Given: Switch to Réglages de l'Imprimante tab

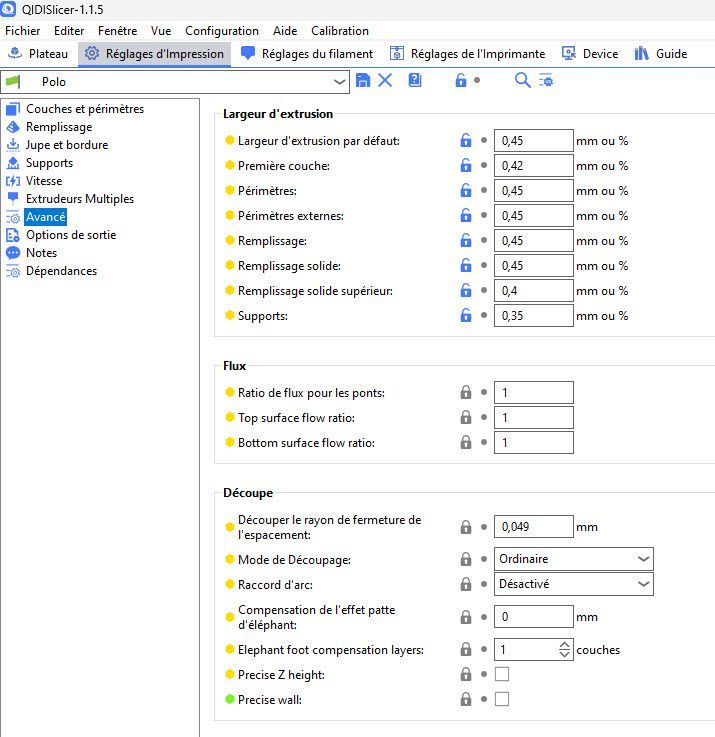Looking at the screenshot, I should 468,54.
